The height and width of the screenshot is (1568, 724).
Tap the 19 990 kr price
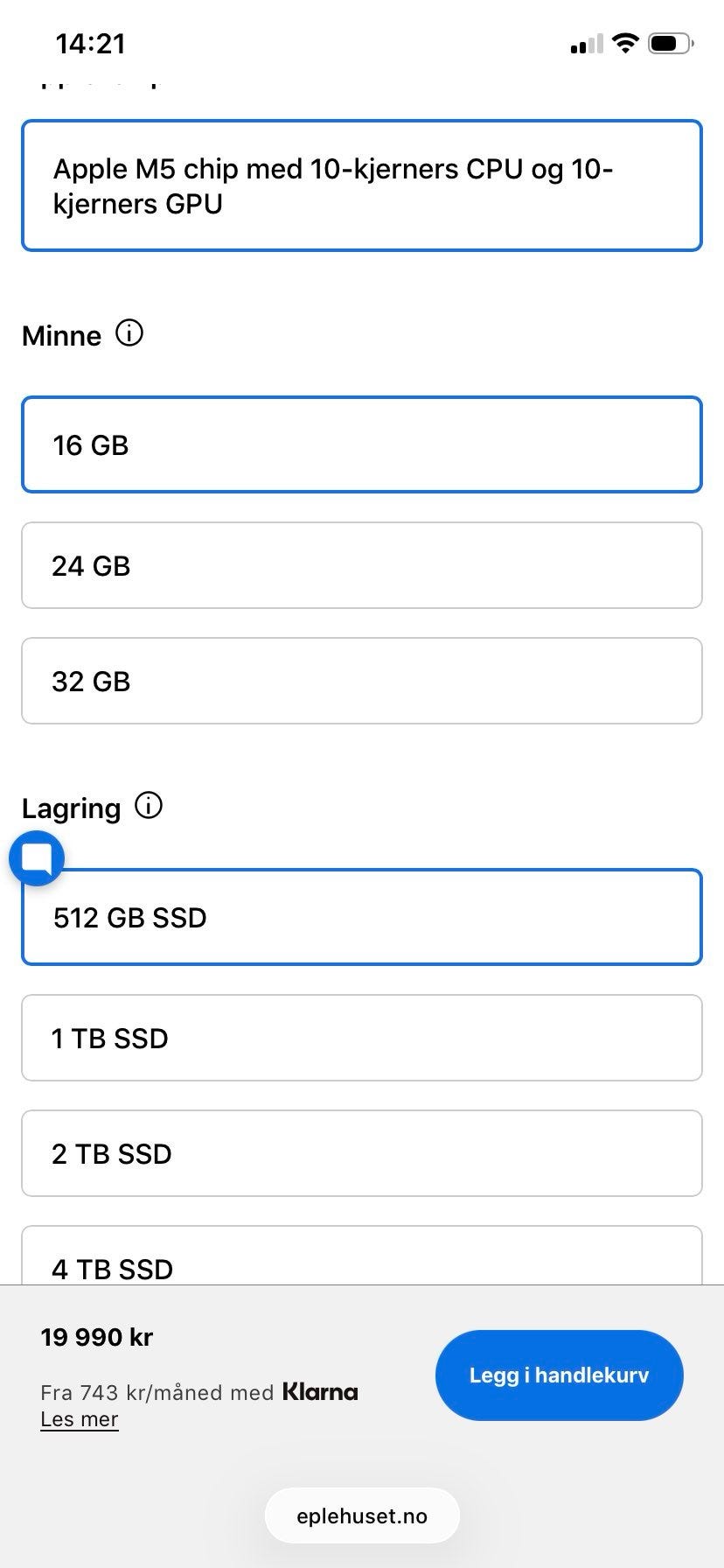(97, 1337)
